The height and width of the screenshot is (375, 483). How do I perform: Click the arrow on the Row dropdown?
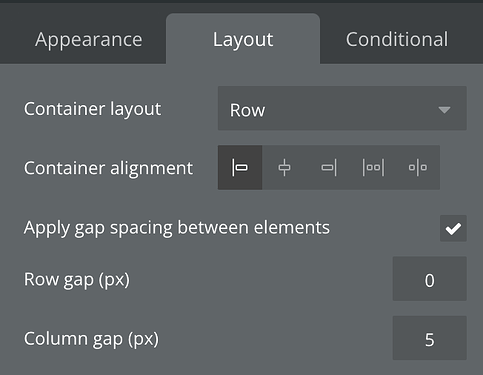444,110
